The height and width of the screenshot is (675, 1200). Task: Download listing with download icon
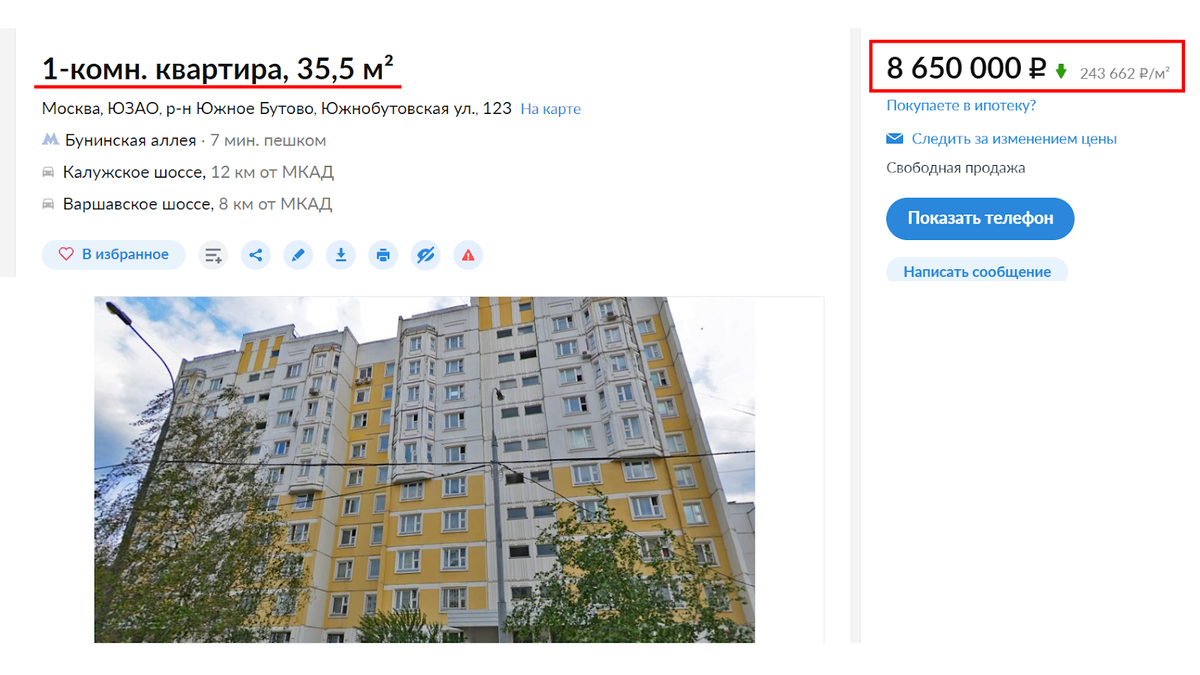click(x=341, y=255)
